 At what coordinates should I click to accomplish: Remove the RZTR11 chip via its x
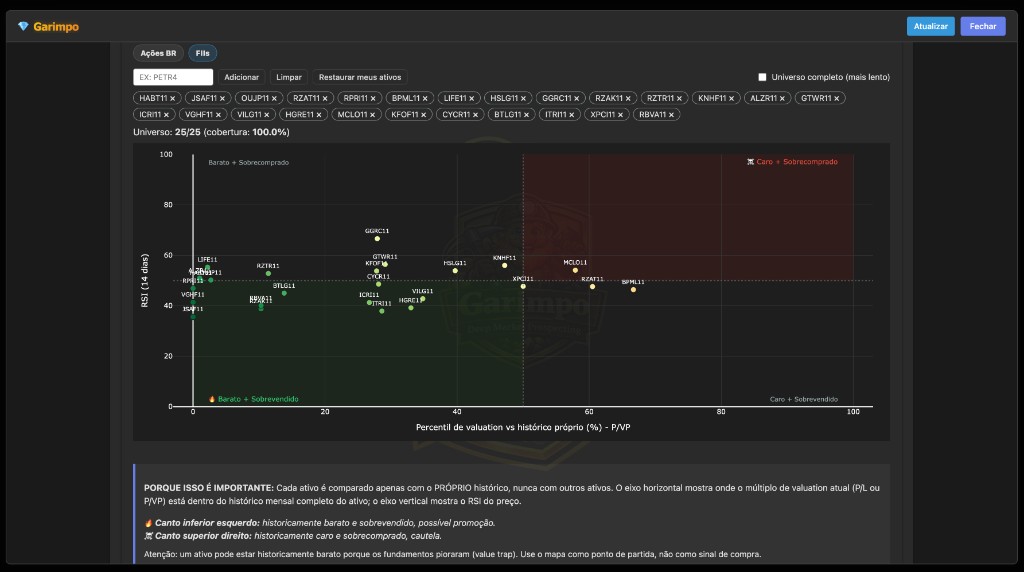tap(679, 99)
